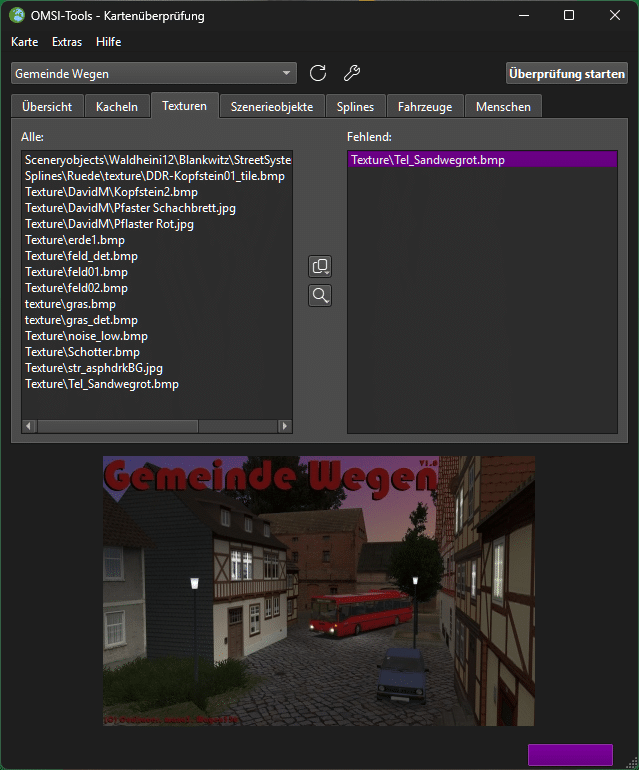The width and height of the screenshot is (639, 770).
Task: Click the Gemeinde Wegen map preview image
Action: click(x=319, y=591)
